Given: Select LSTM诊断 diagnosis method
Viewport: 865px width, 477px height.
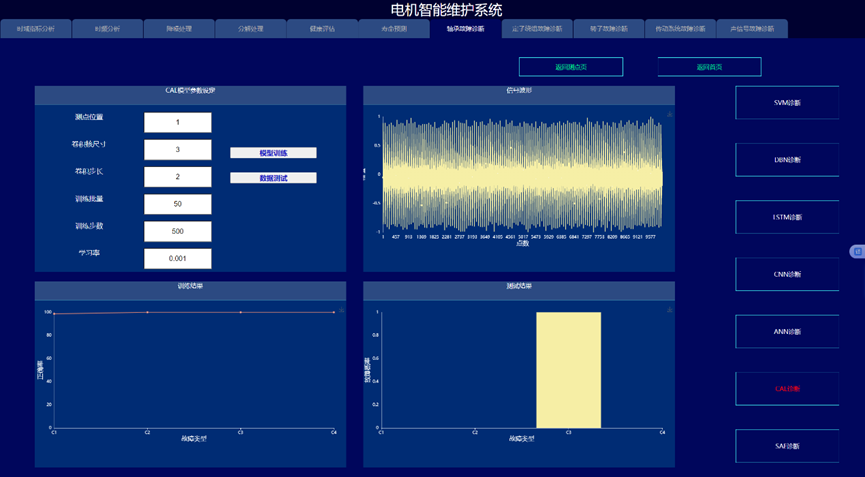Looking at the screenshot, I should (x=787, y=216).
